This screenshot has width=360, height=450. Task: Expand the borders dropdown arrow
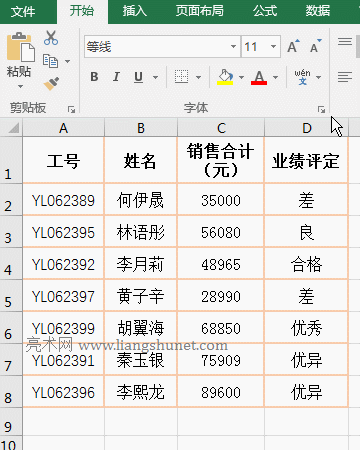point(198,77)
